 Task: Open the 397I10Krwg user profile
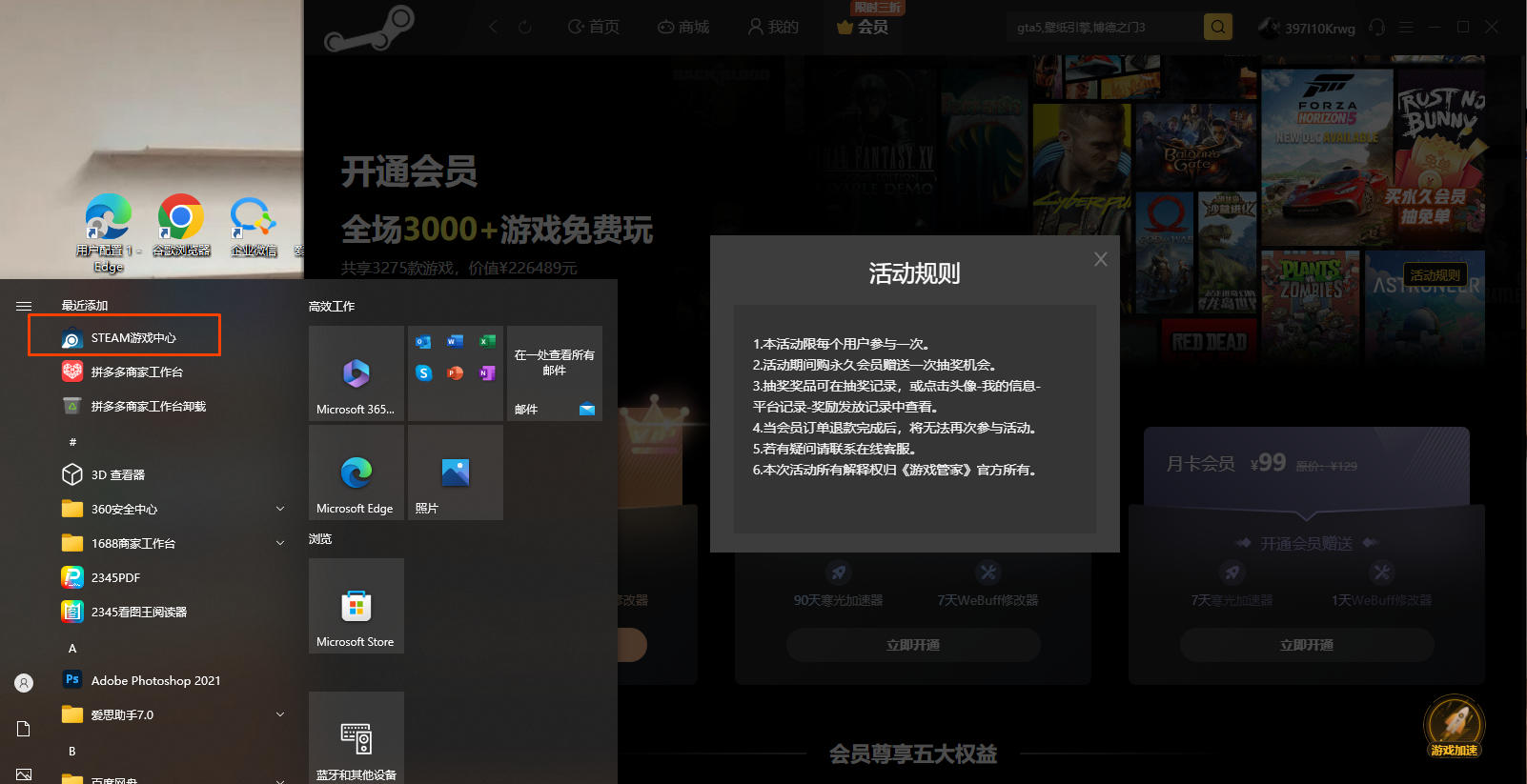pos(1306,28)
